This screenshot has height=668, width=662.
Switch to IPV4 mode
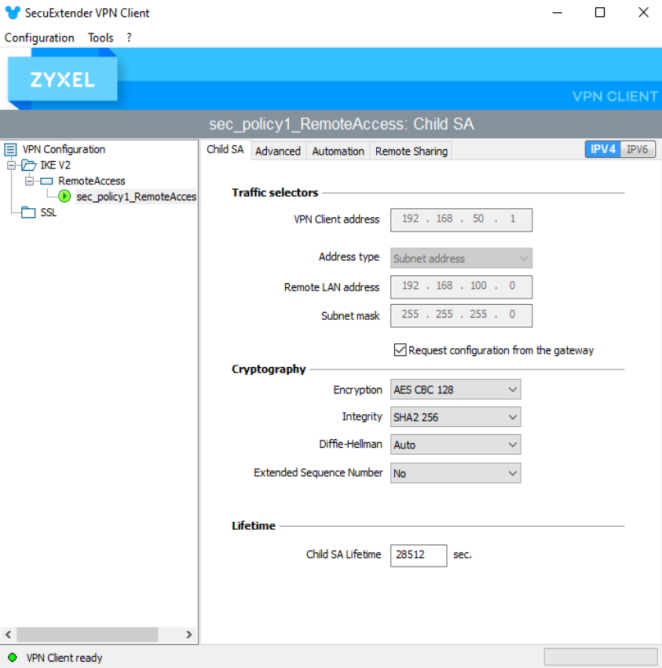click(x=603, y=150)
